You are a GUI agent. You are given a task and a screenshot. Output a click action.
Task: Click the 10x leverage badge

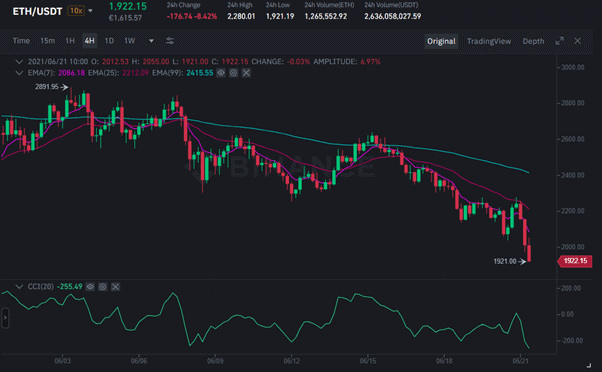[76, 11]
